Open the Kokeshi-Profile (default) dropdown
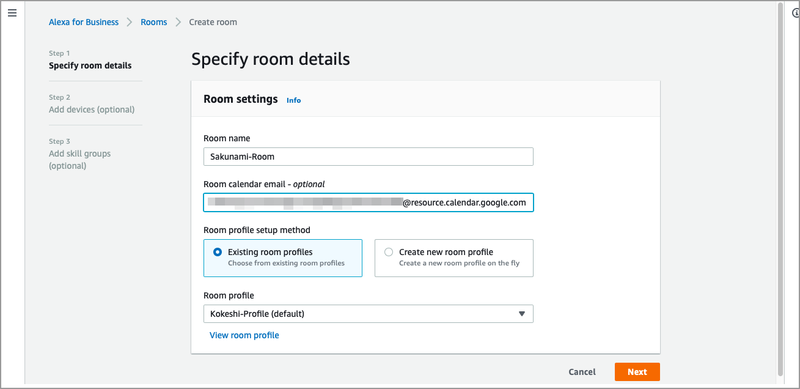Viewport: 800px width, 389px height. point(368,314)
